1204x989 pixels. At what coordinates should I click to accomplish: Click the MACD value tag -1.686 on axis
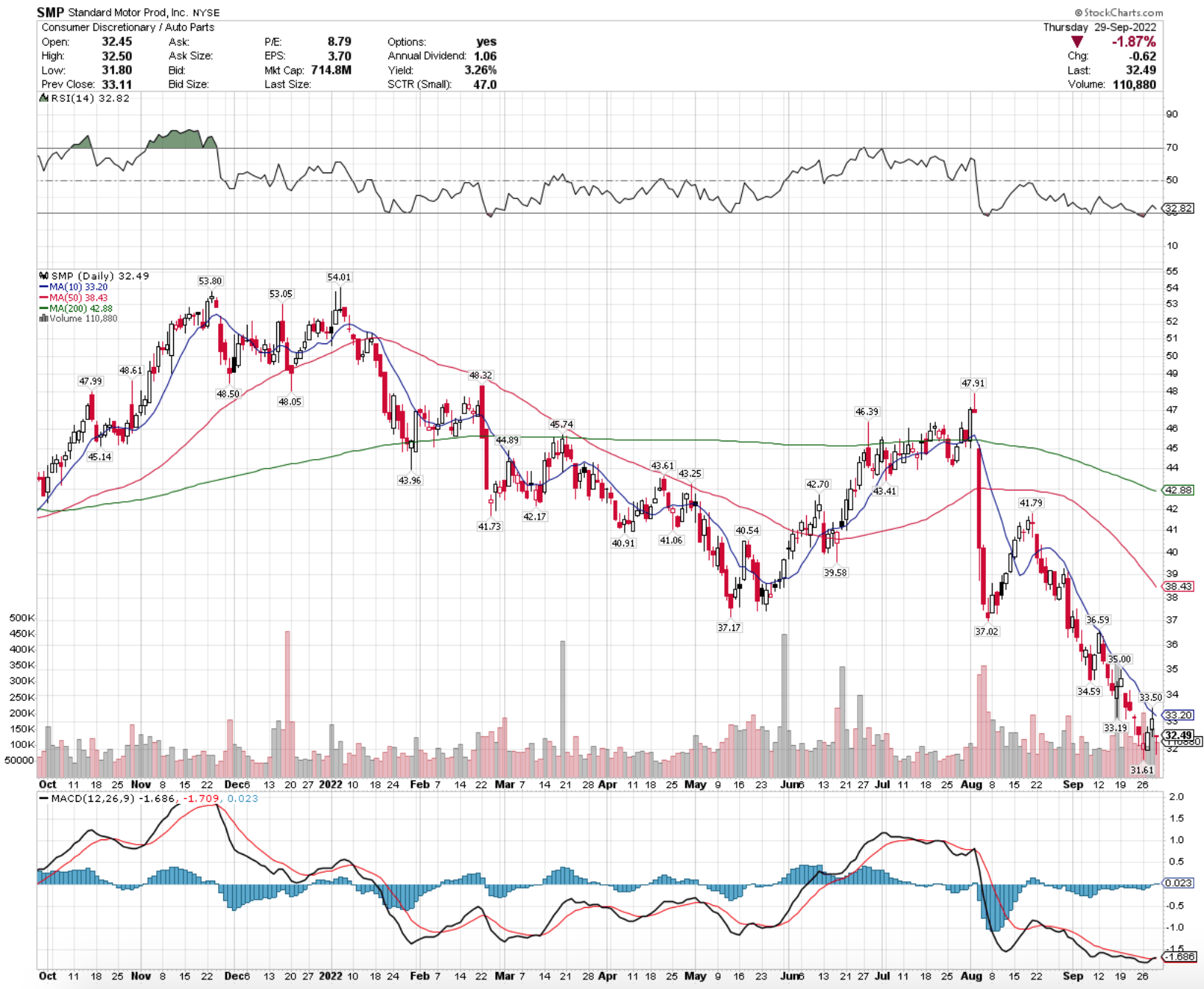coord(1178,957)
